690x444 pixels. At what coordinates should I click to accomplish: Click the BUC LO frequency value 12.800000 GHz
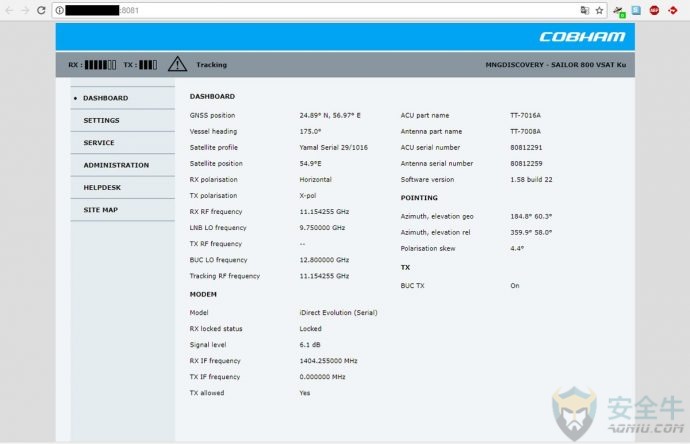(324, 260)
